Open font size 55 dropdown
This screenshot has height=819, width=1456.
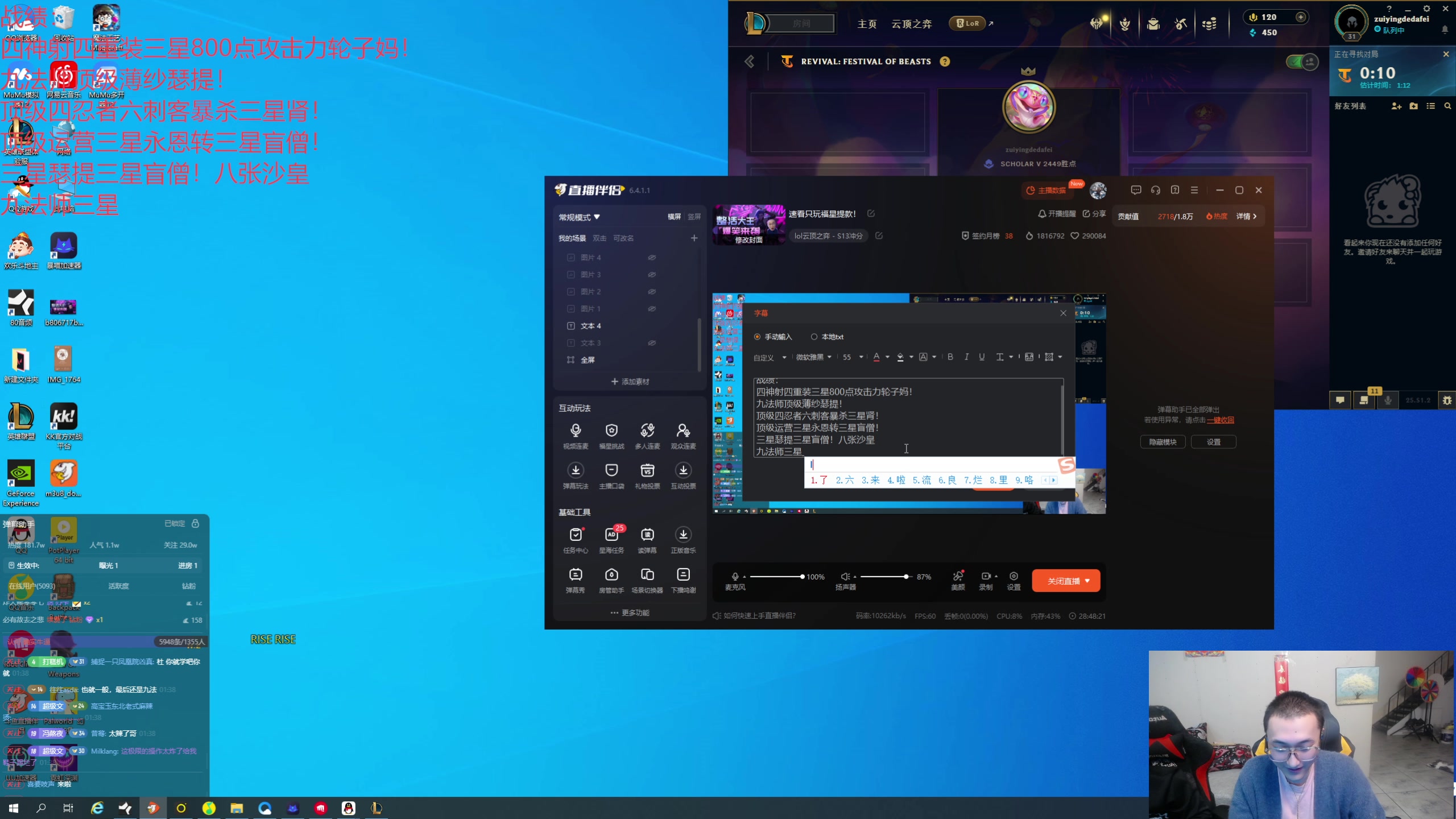[x=853, y=357]
